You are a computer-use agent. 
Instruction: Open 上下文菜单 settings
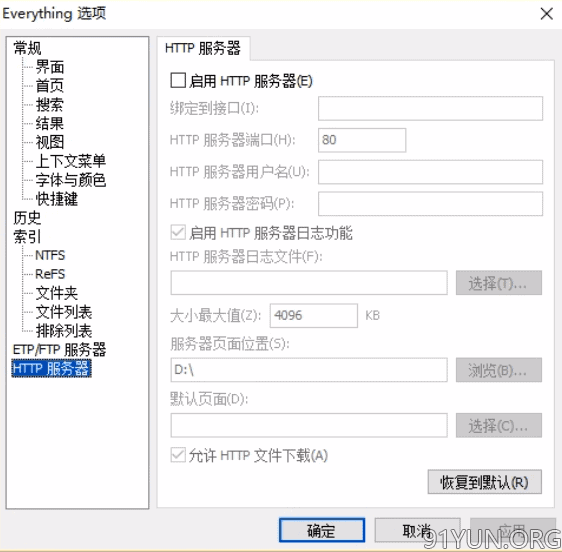click(71, 161)
